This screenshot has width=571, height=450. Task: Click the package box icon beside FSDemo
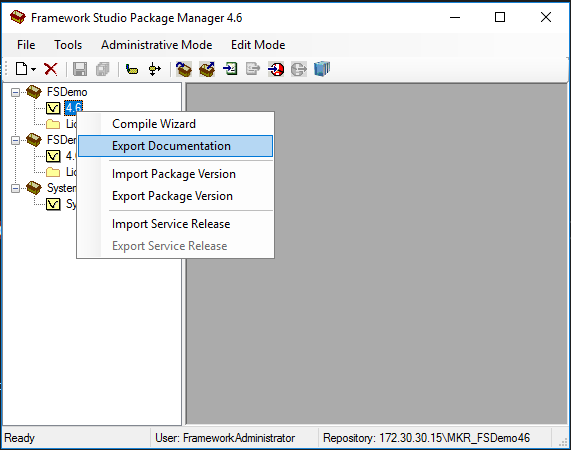34,92
